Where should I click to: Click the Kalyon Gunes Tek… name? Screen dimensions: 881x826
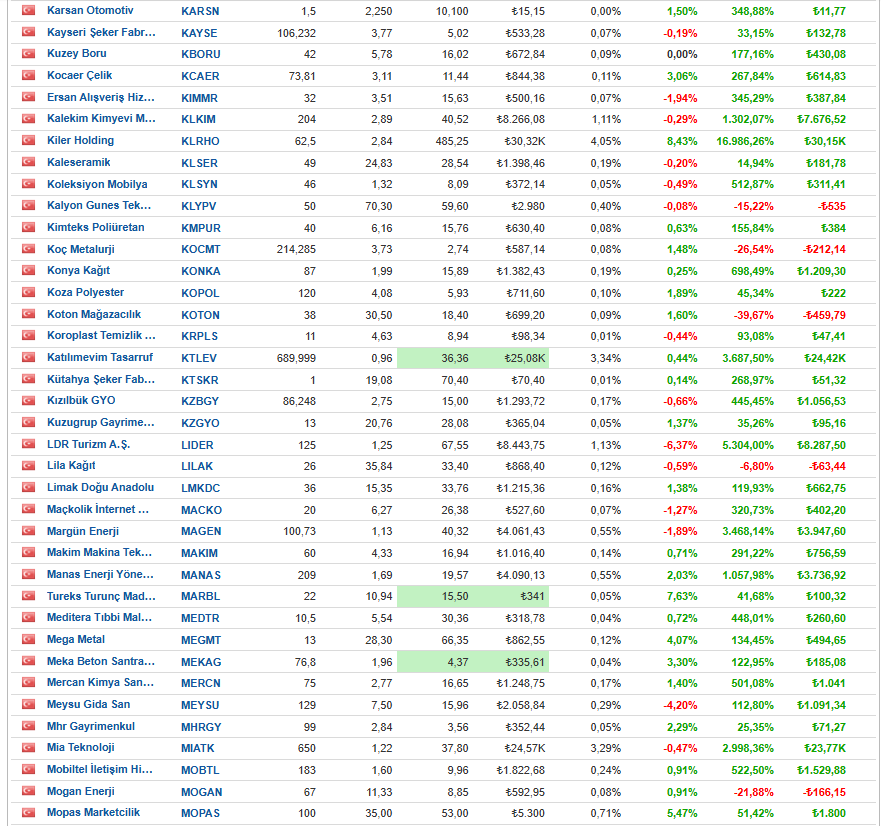pos(99,205)
